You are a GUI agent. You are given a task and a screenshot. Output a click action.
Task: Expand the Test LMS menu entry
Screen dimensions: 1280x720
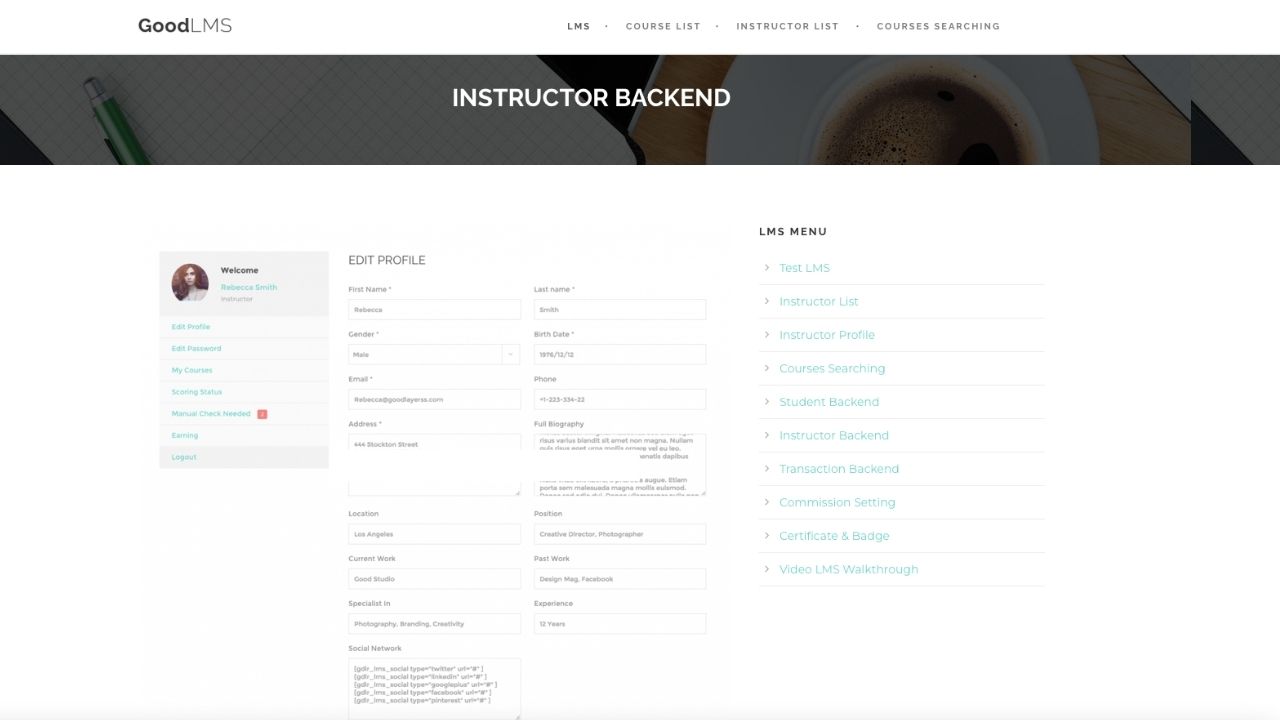[804, 267]
